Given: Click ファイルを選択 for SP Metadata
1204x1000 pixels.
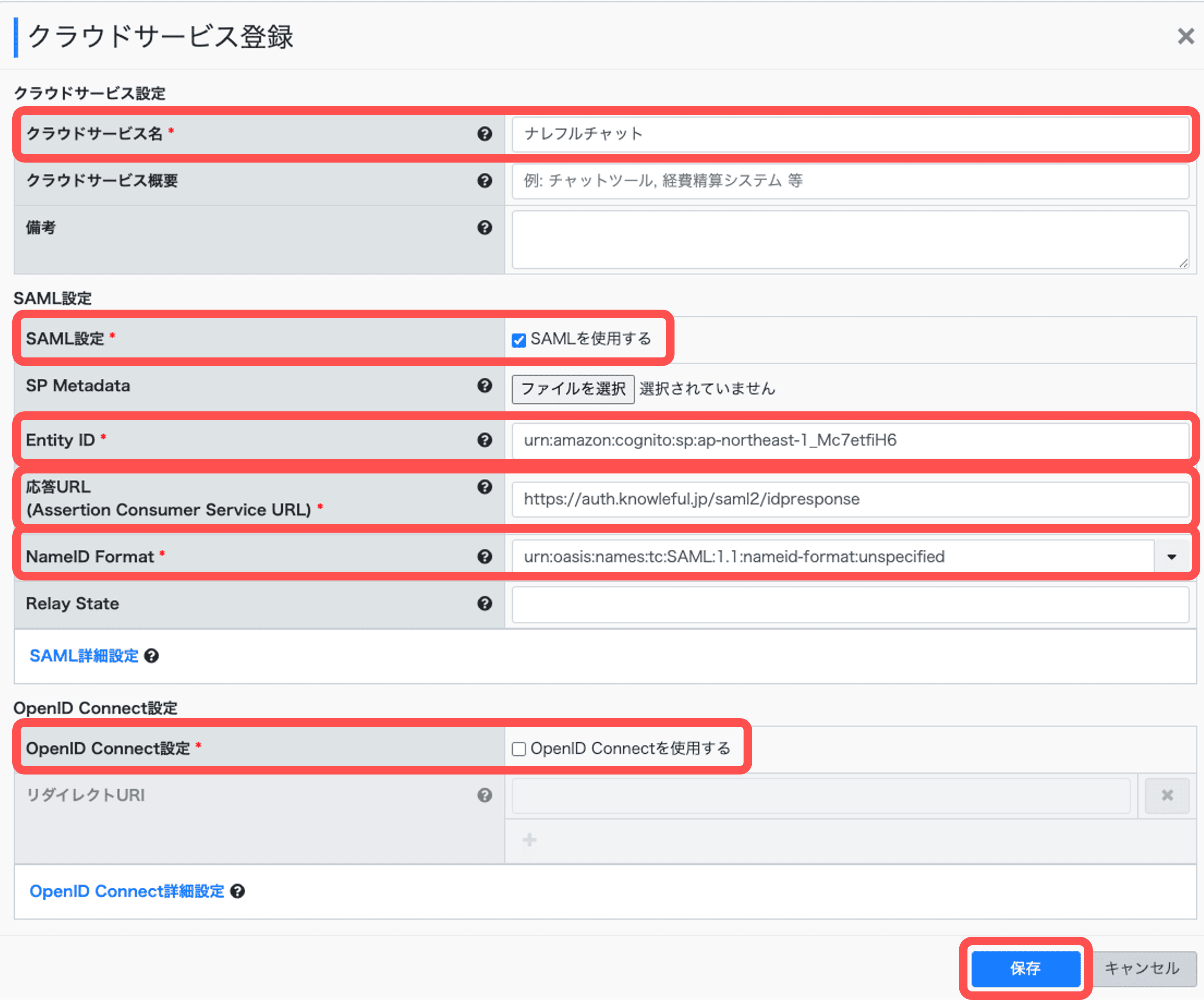Looking at the screenshot, I should 573,389.
